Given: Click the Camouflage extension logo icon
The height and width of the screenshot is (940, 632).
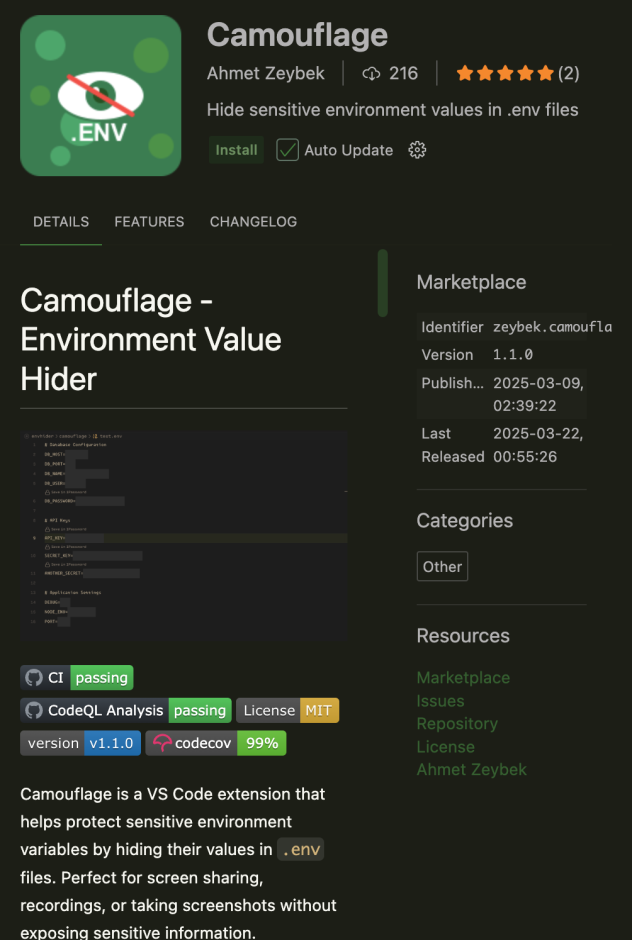Looking at the screenshot, I should tap(100, 95).
